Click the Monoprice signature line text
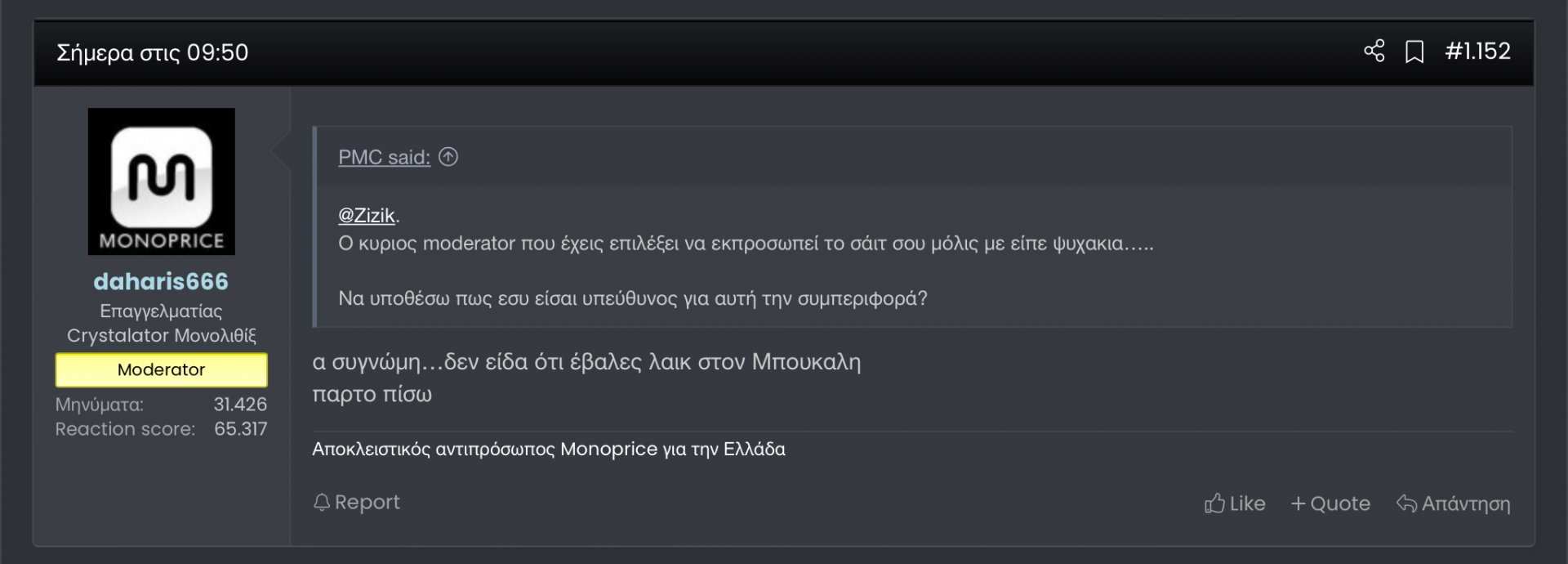Viewport: 1568px width, 564px height. click(548, 450)
